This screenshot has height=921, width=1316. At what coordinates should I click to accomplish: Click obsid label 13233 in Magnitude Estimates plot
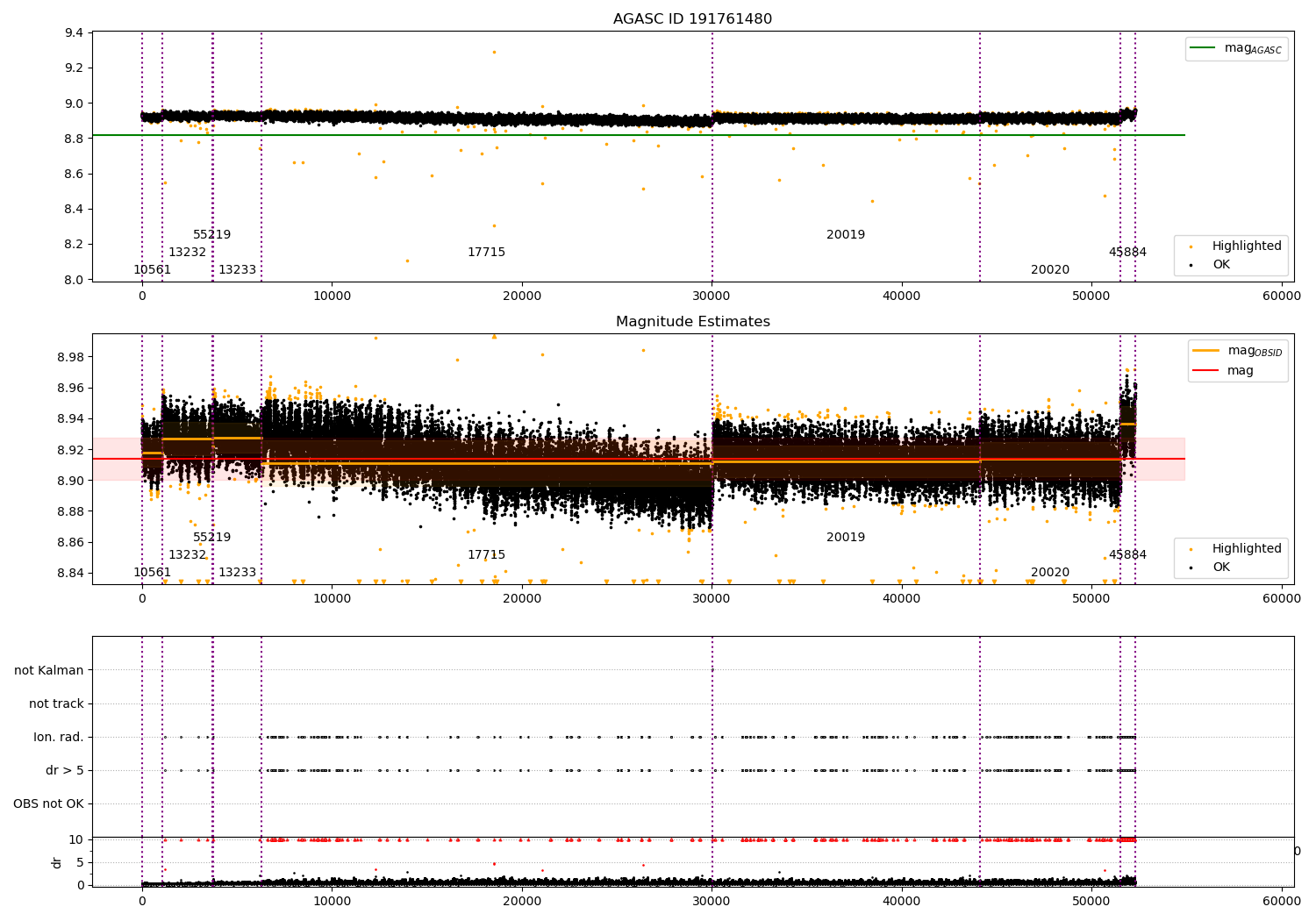[x=238, y=572]
